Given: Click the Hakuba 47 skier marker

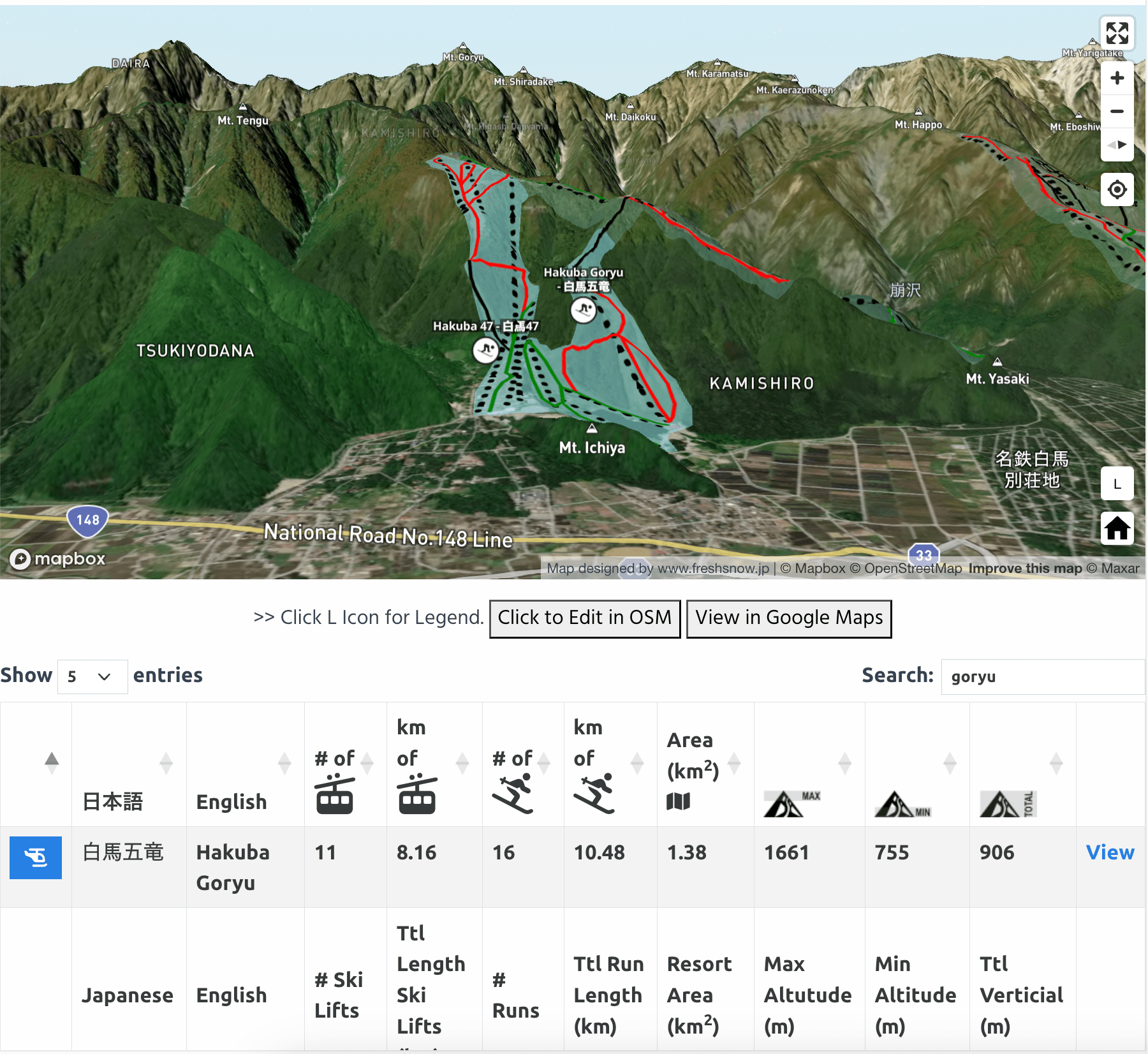Looking at the screenshot, I should click(x=486, y=350).
